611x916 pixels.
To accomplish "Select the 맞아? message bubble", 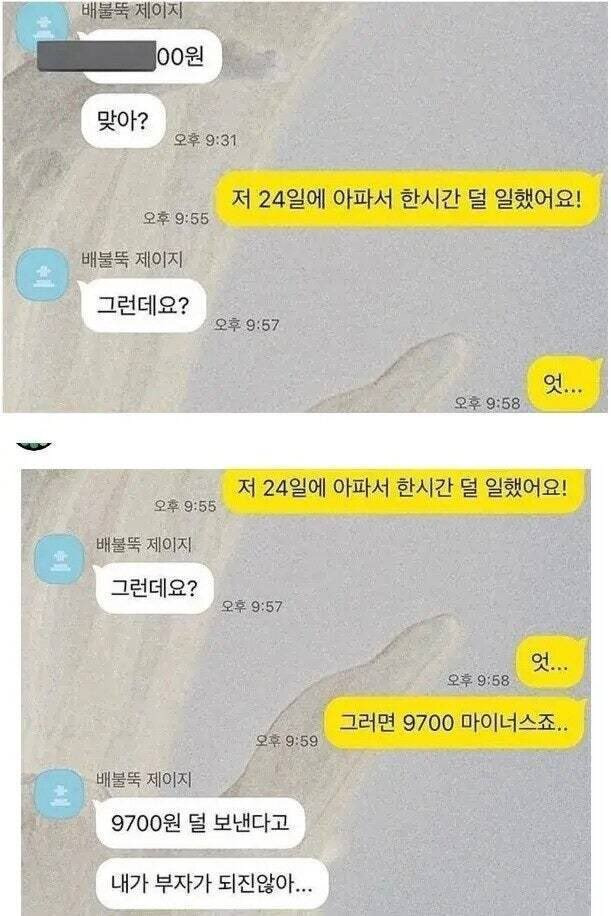I will point(123,121).
